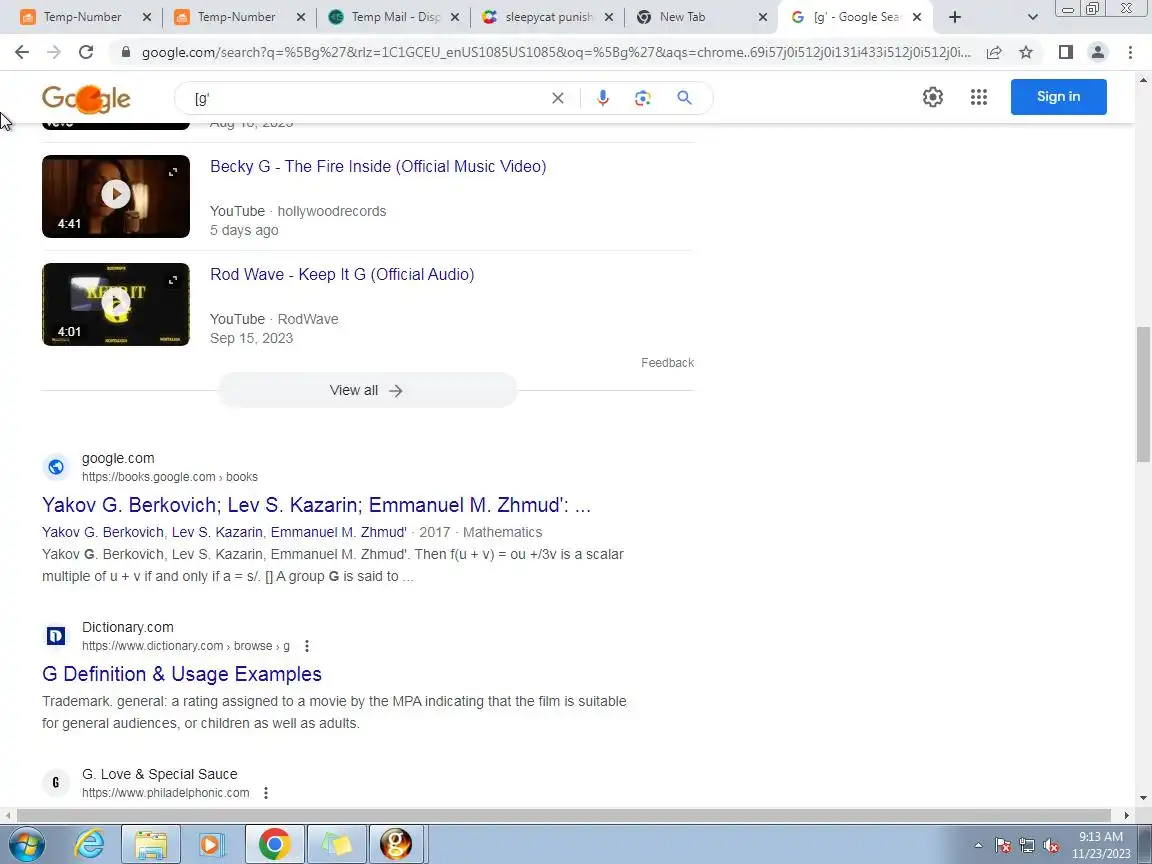Click the Sign in button
Image resolution: width=1152 pixels, height=864 pixels.
tap(1058, 97)
